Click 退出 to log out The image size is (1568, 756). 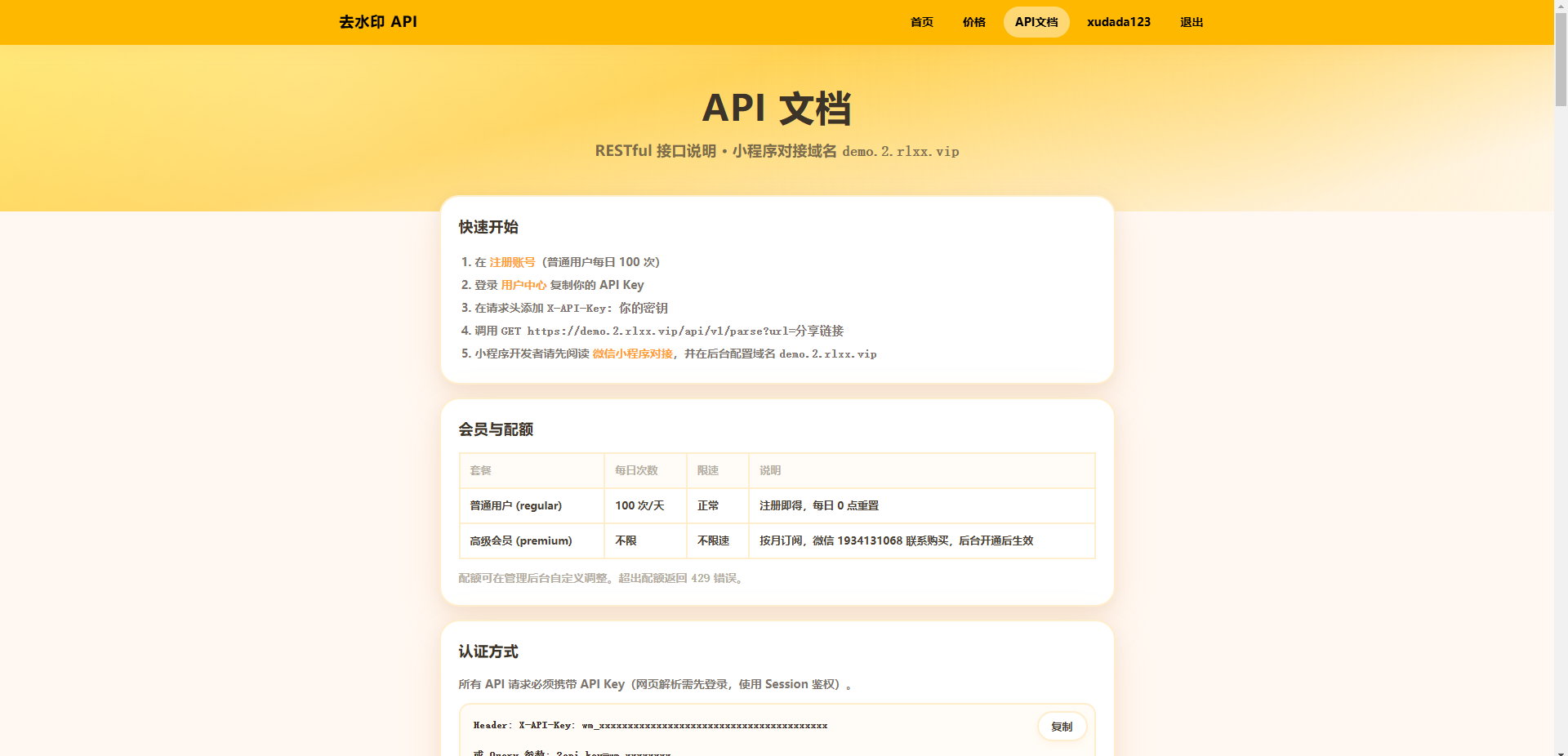pos(1192,22)
